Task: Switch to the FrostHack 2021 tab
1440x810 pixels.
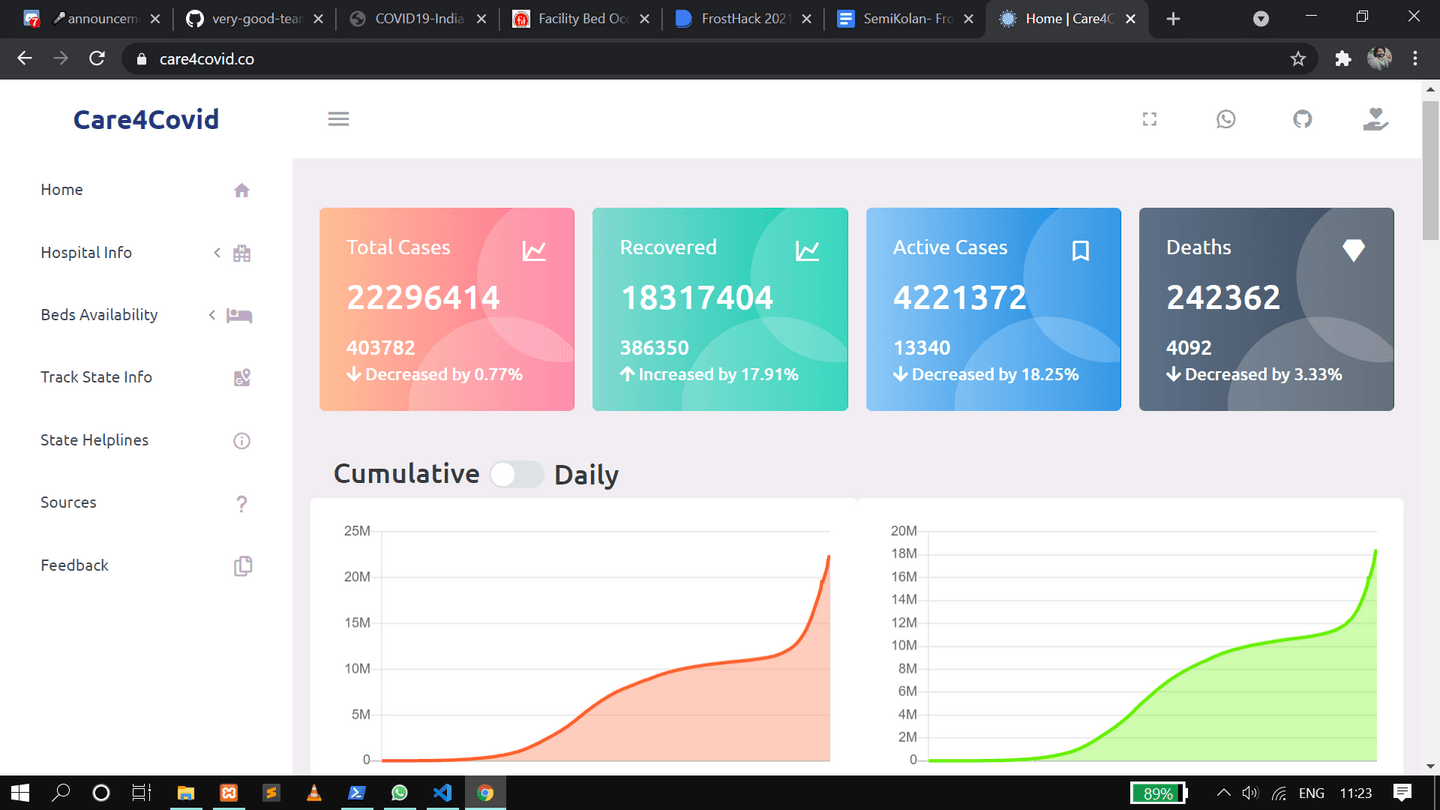Action: (x=743, y=19)
